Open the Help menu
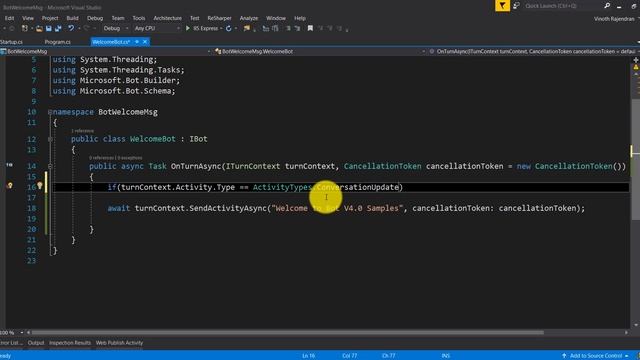 click(300, 18)
